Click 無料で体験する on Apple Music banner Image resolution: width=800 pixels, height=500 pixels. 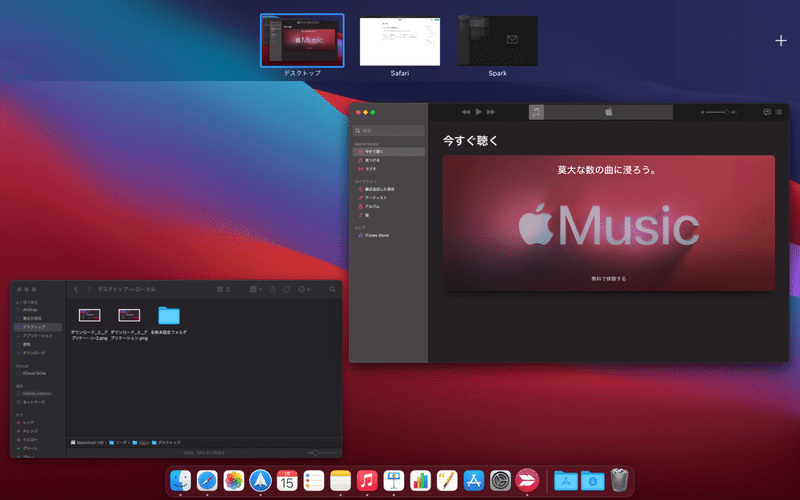608,279
